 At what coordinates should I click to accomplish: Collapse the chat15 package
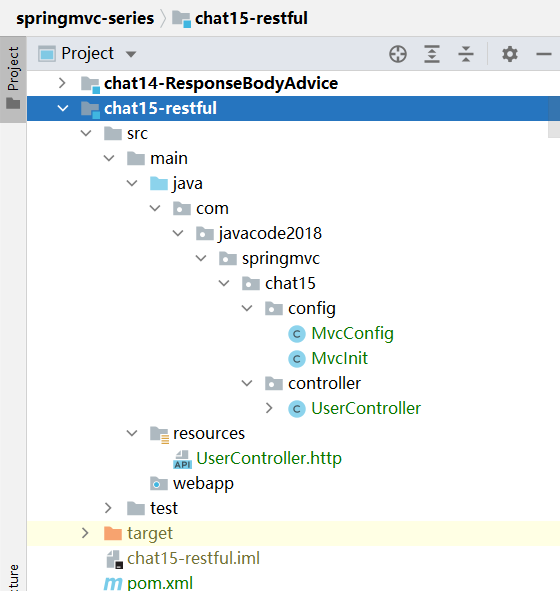(x=224, y=283)
